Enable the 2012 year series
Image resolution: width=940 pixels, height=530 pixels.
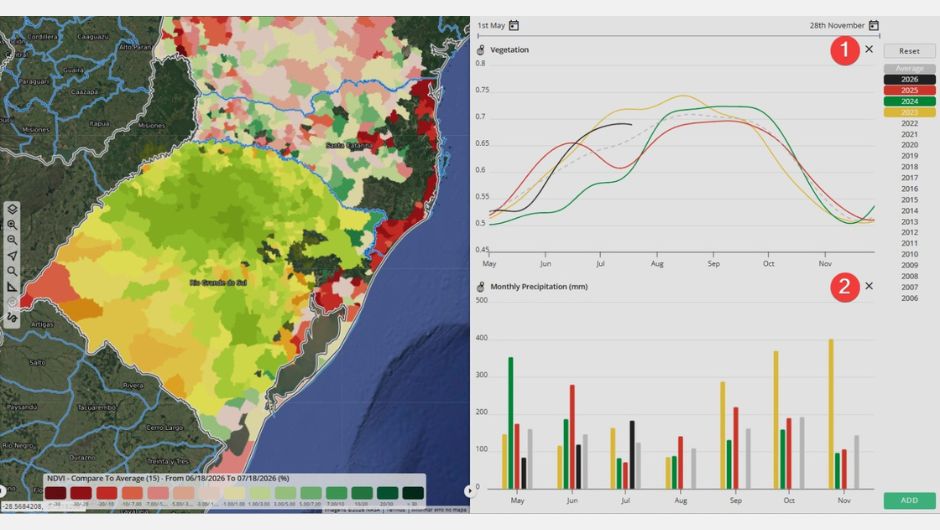coord(909,232)
